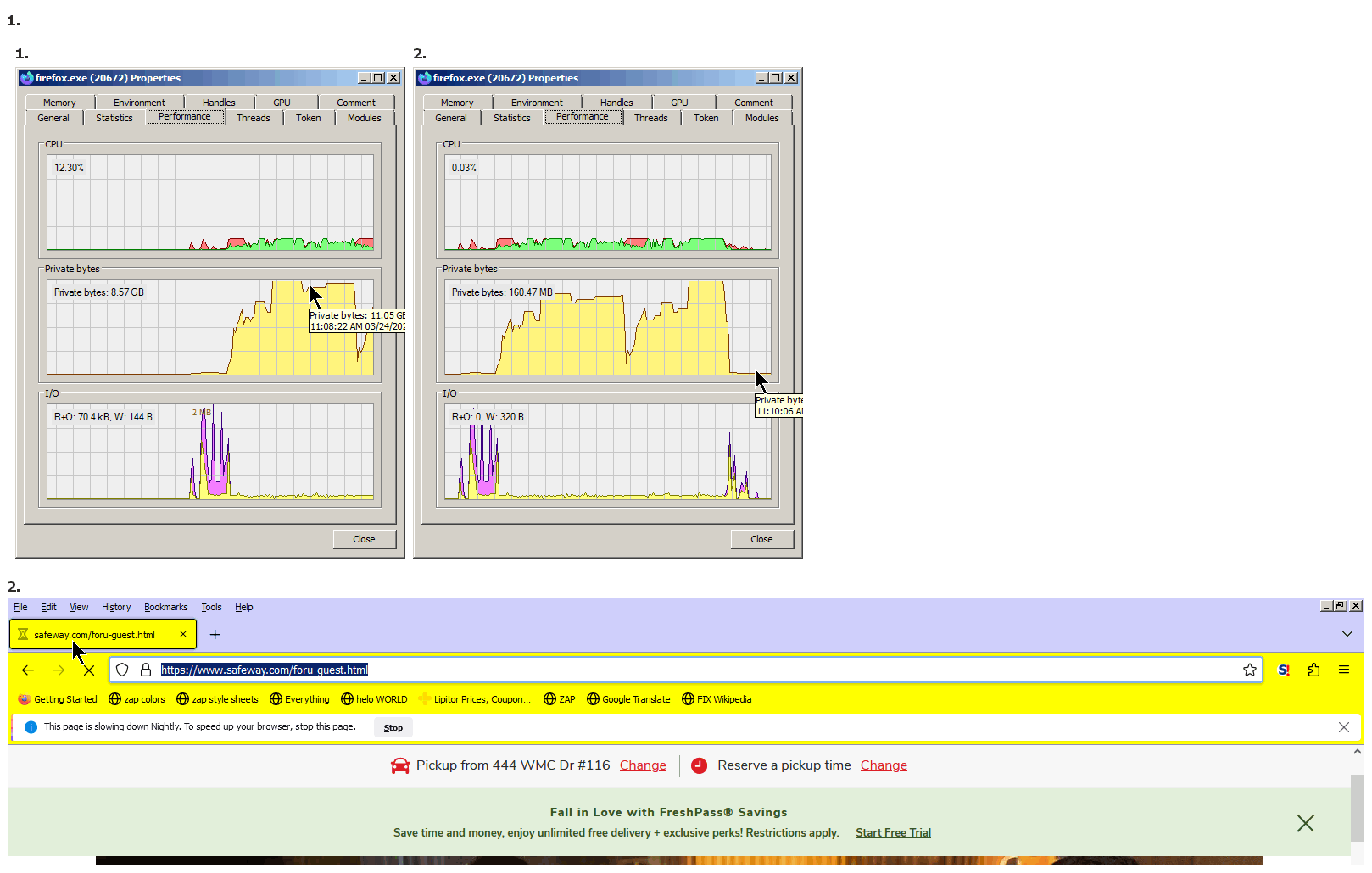
Task: Open a new tab with plus icon
Action: [x=215, y=635]
